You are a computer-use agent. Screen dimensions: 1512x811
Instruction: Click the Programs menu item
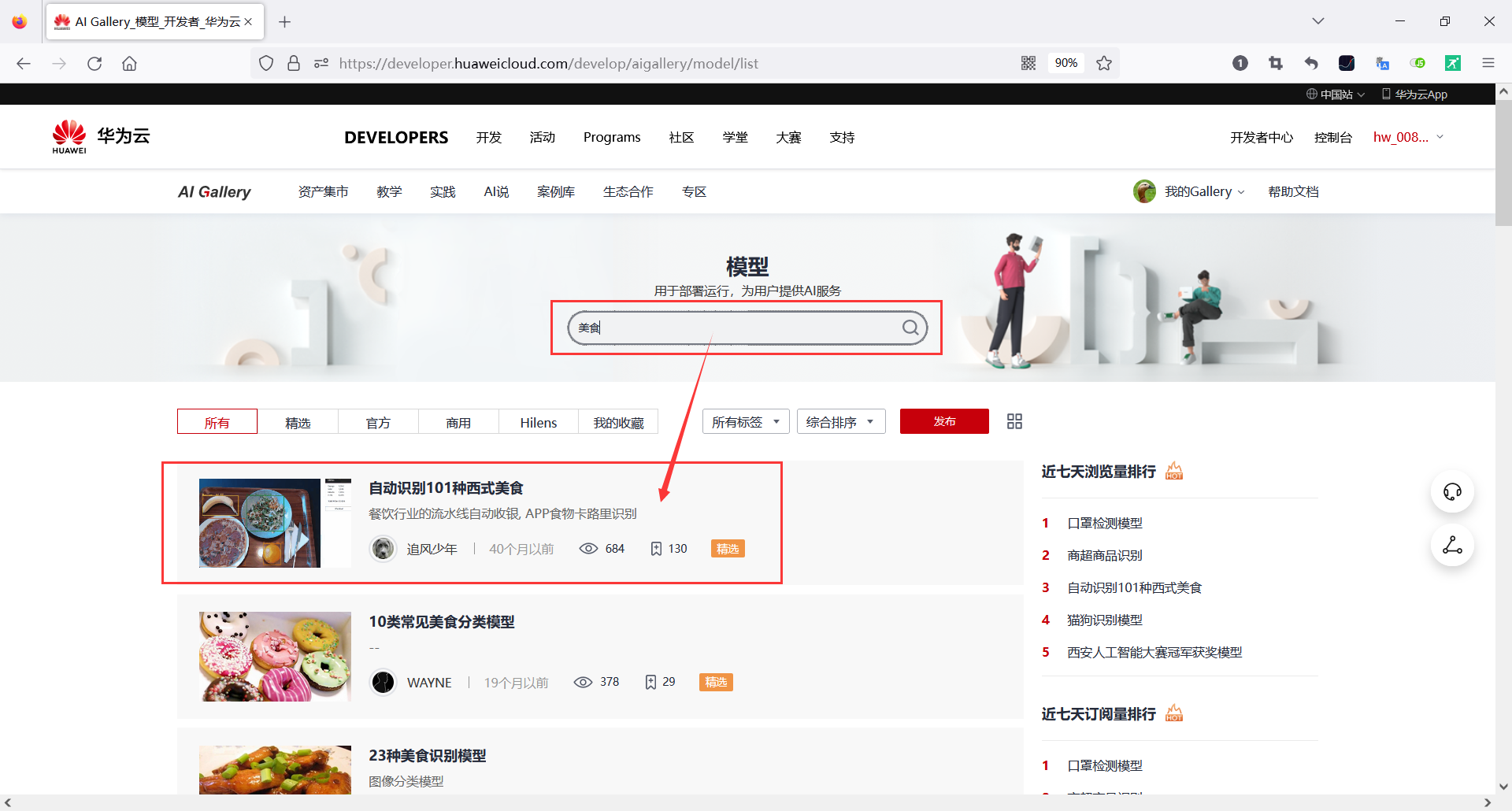coord(612,137)
